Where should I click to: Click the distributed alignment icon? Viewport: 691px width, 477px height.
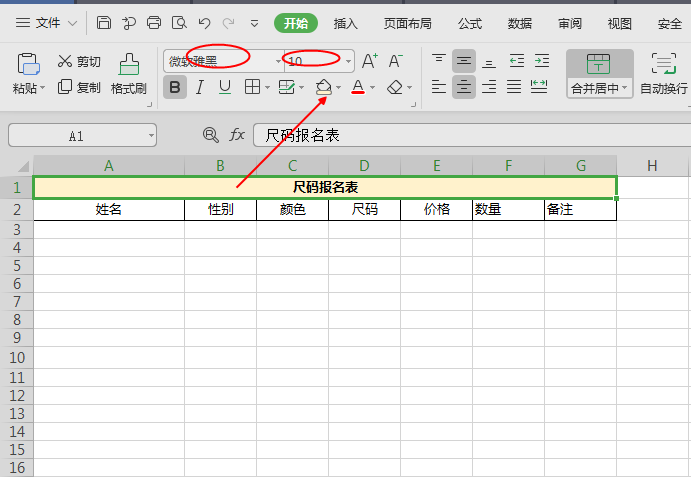coord(539,87)
